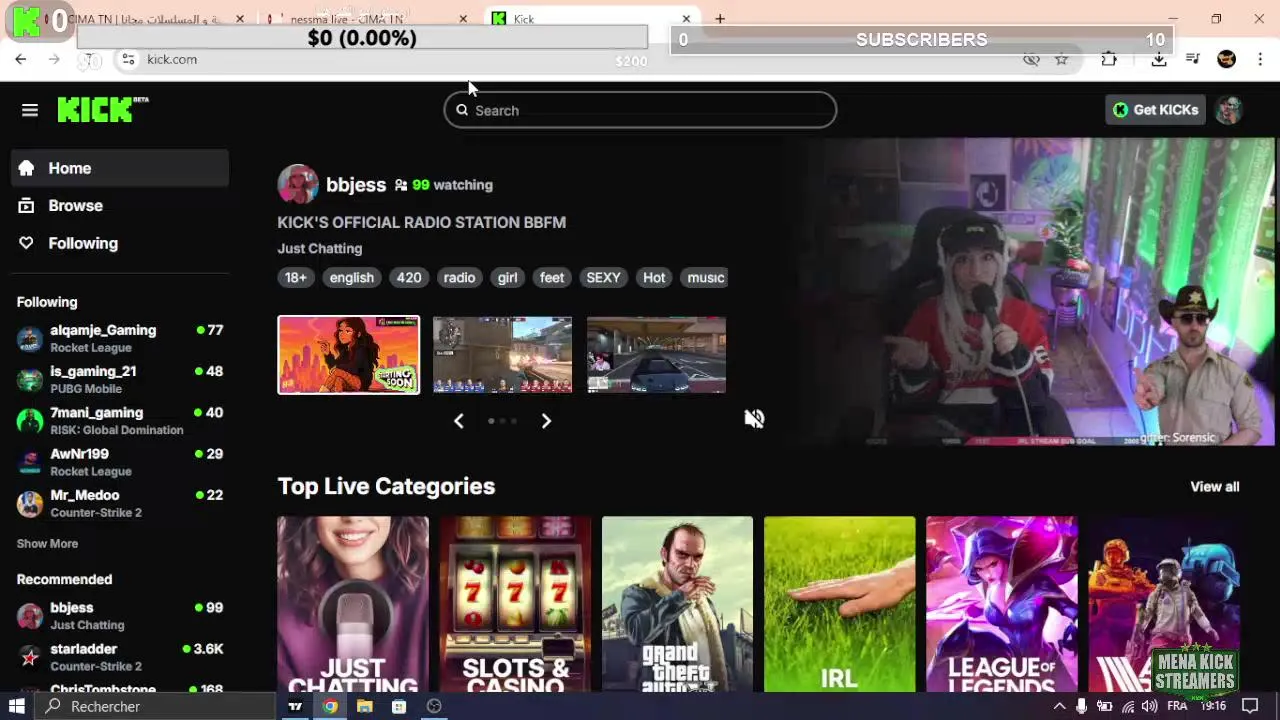Image resolution: width=1280 pixels, height=720 pixels.
Task: Open IRL category card
Action: click(x=839, y=604)
